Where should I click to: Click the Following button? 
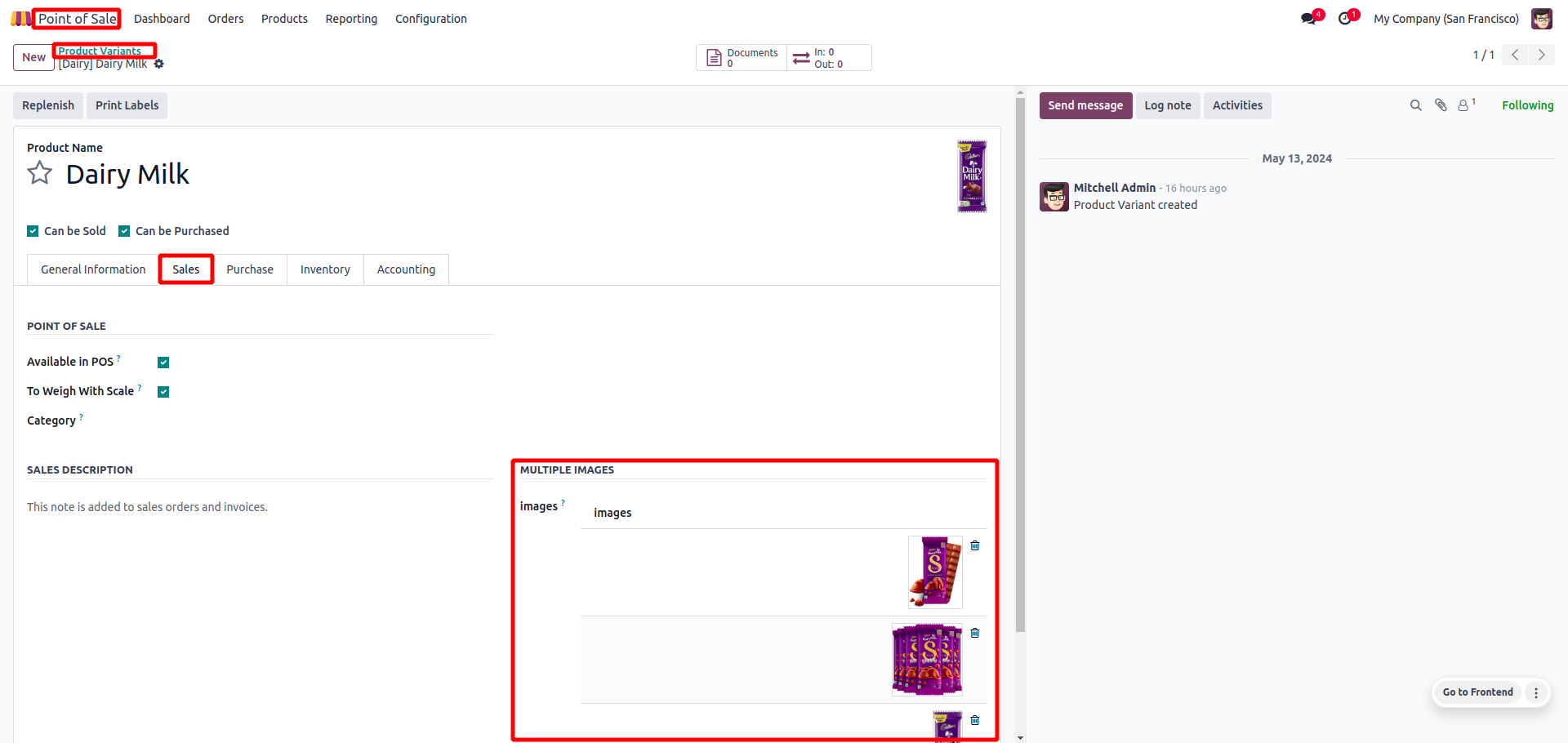click(1527, 105)
